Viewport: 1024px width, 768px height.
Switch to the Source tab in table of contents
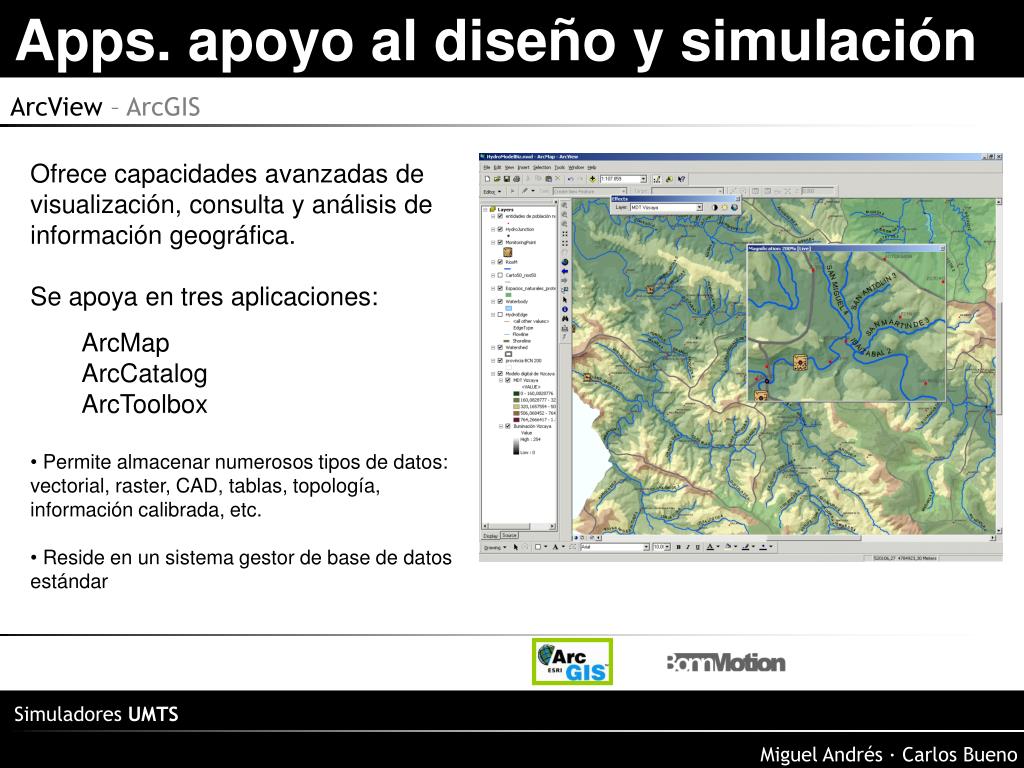(x=509, y=536)
